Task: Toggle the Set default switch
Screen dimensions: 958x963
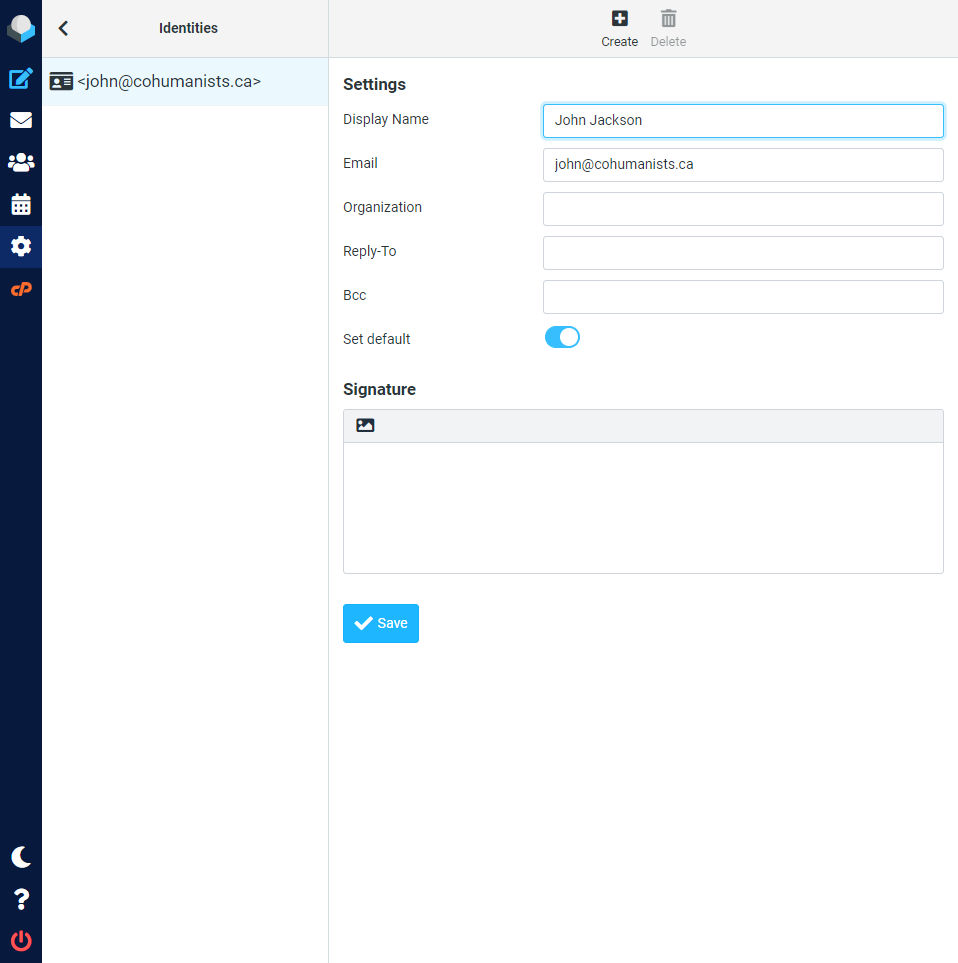Action: (562, 337)
